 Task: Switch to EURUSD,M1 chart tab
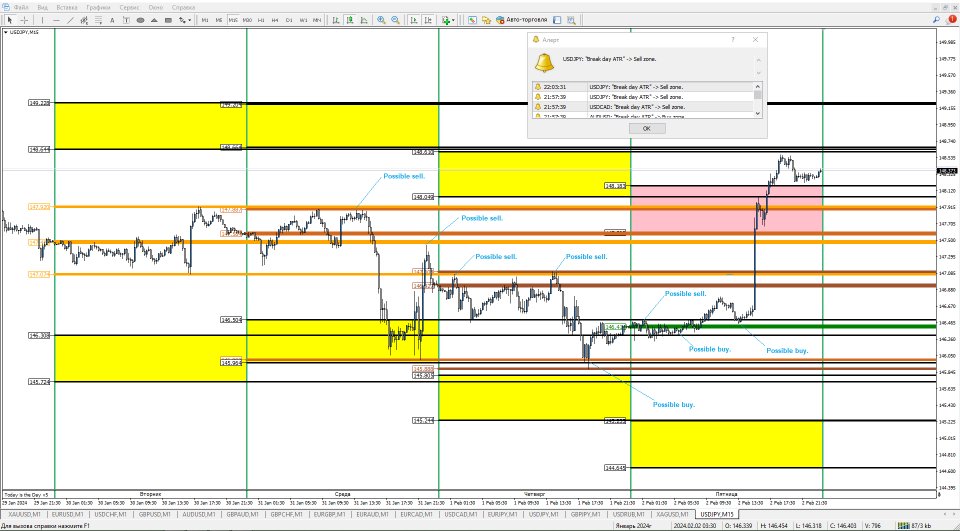[67, 514]
